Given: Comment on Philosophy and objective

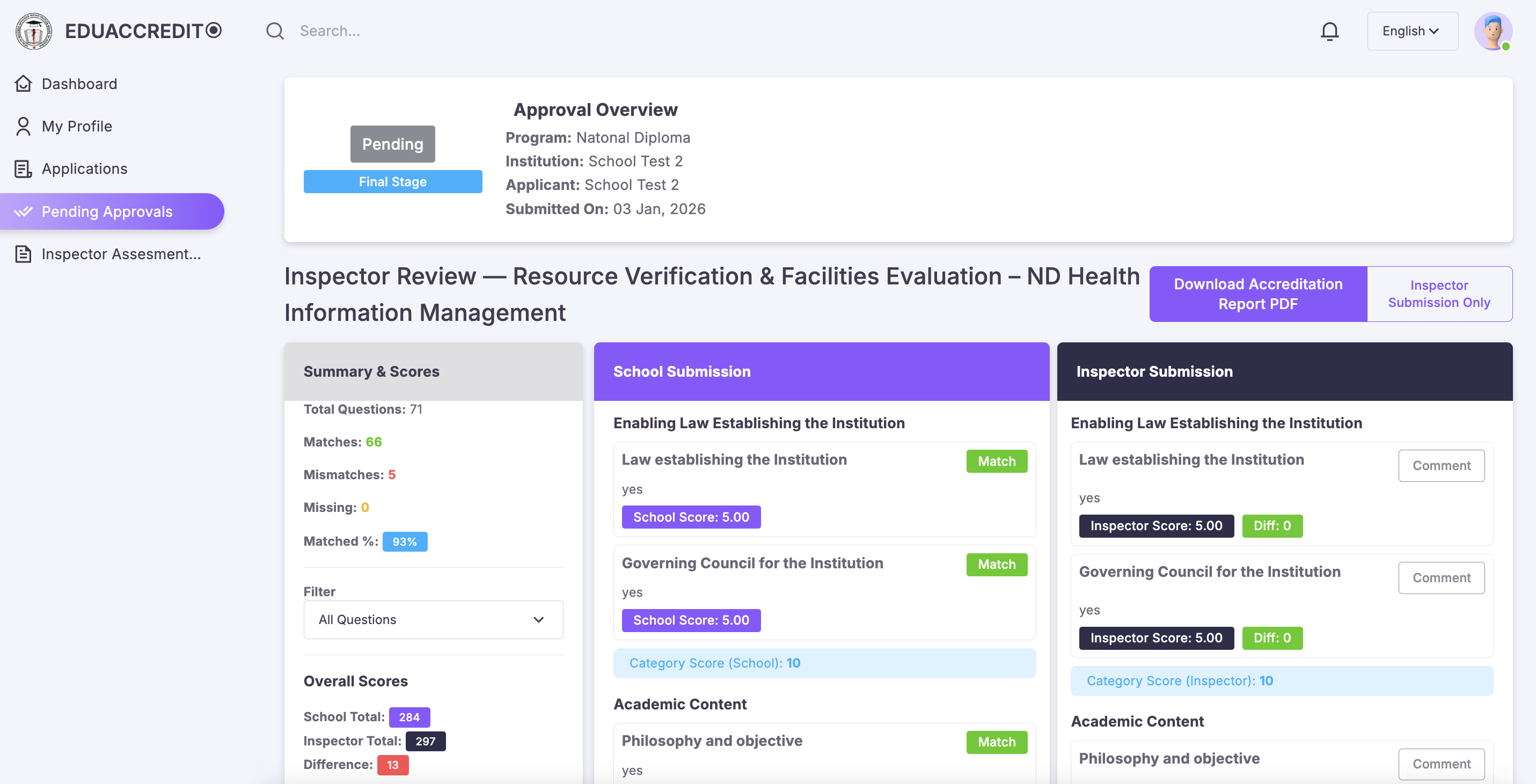Looking at the screenshot, I should click(1441, 764).
